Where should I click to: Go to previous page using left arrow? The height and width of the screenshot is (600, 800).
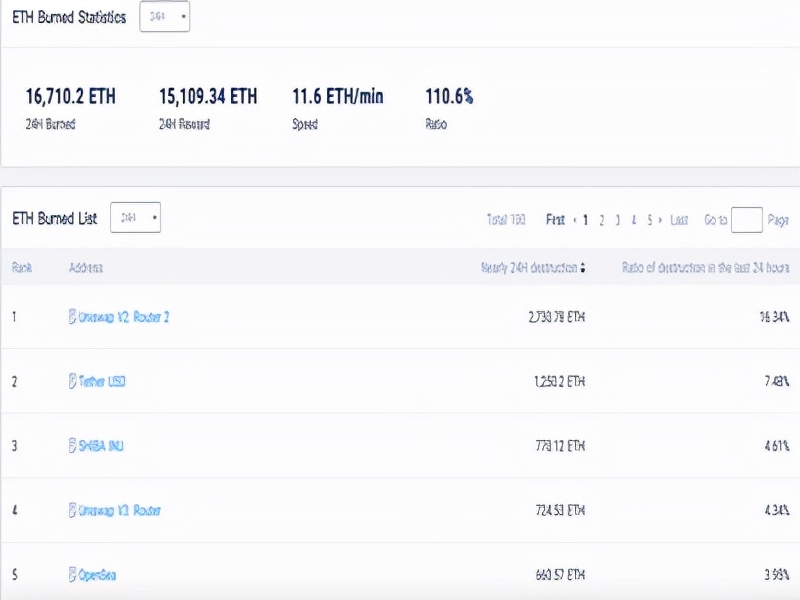point(573,220)
